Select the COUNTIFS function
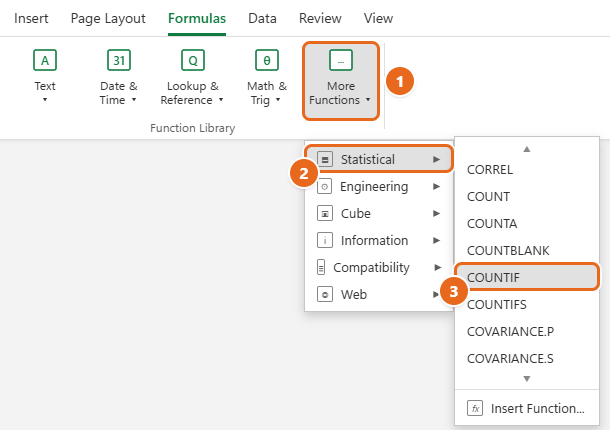This screenshot has height=430, width=610. tap(527, 304)
